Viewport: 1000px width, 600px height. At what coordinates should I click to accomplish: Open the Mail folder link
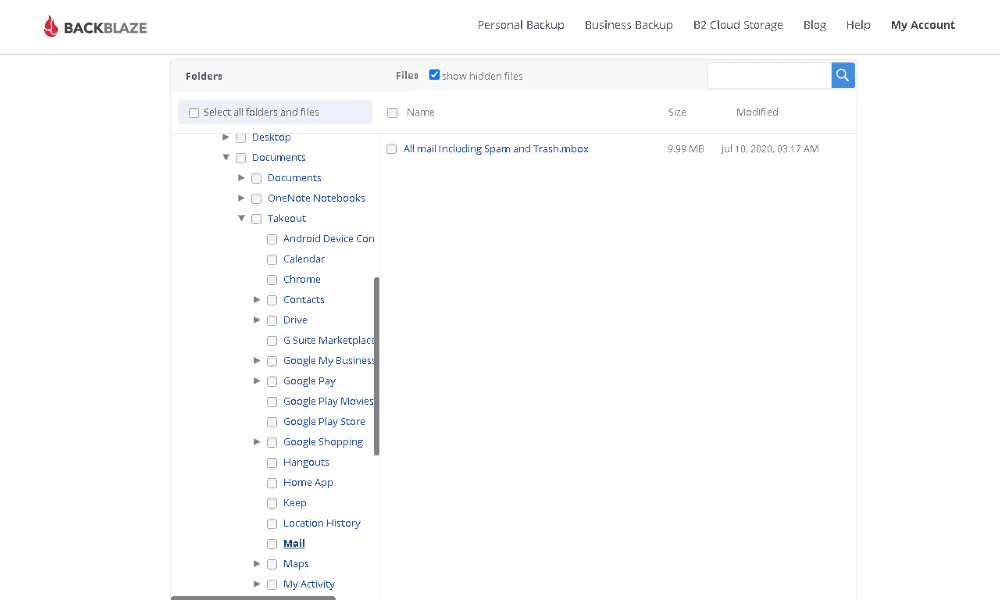click(x=294, y=543)
